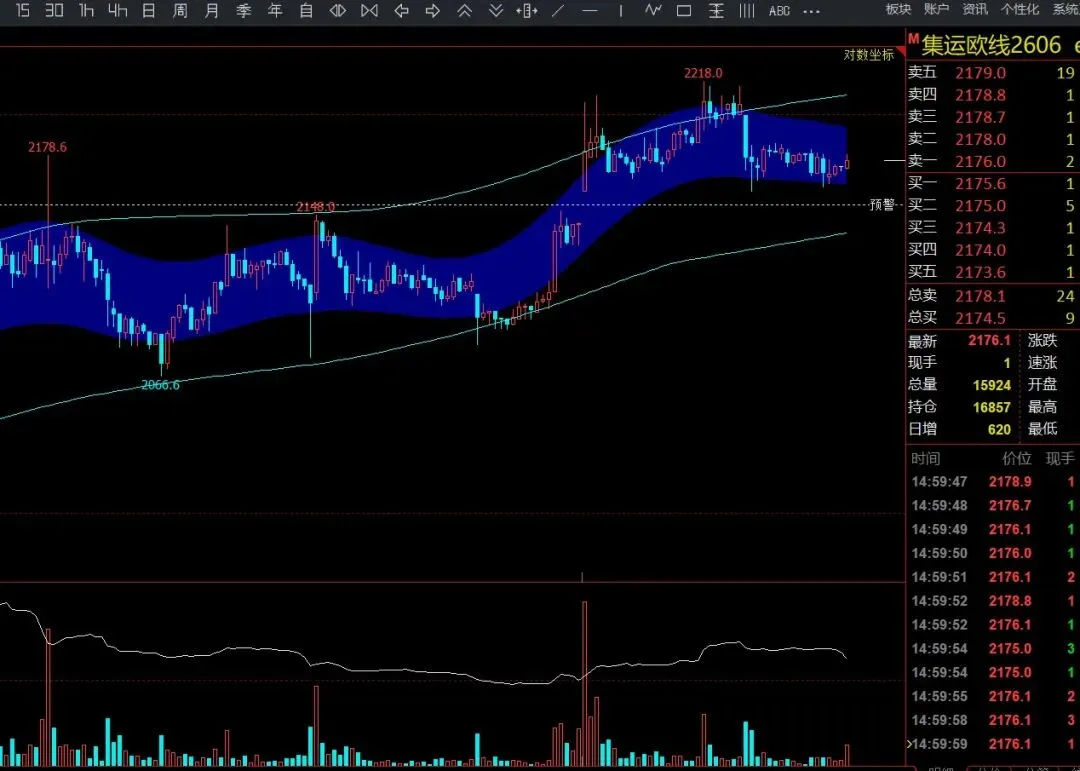Select the zigzag wave line tool
1080x771 pixels.
pos(653,11)
